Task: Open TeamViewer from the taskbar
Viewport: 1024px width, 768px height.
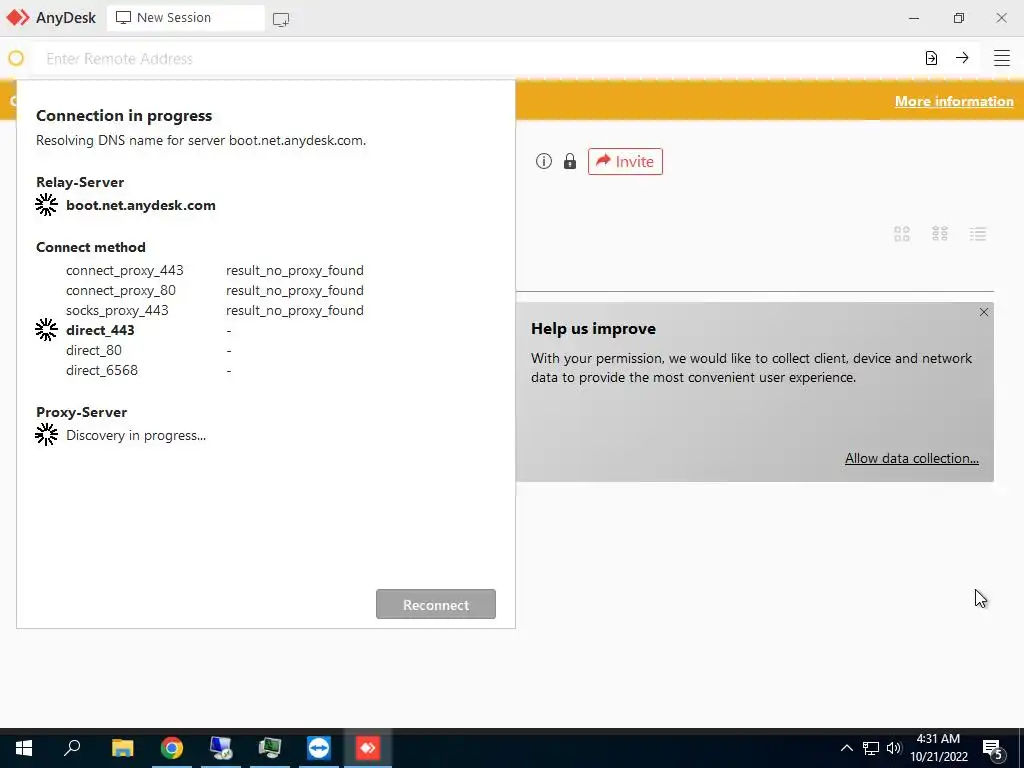Action: click(x=319, y=748)
